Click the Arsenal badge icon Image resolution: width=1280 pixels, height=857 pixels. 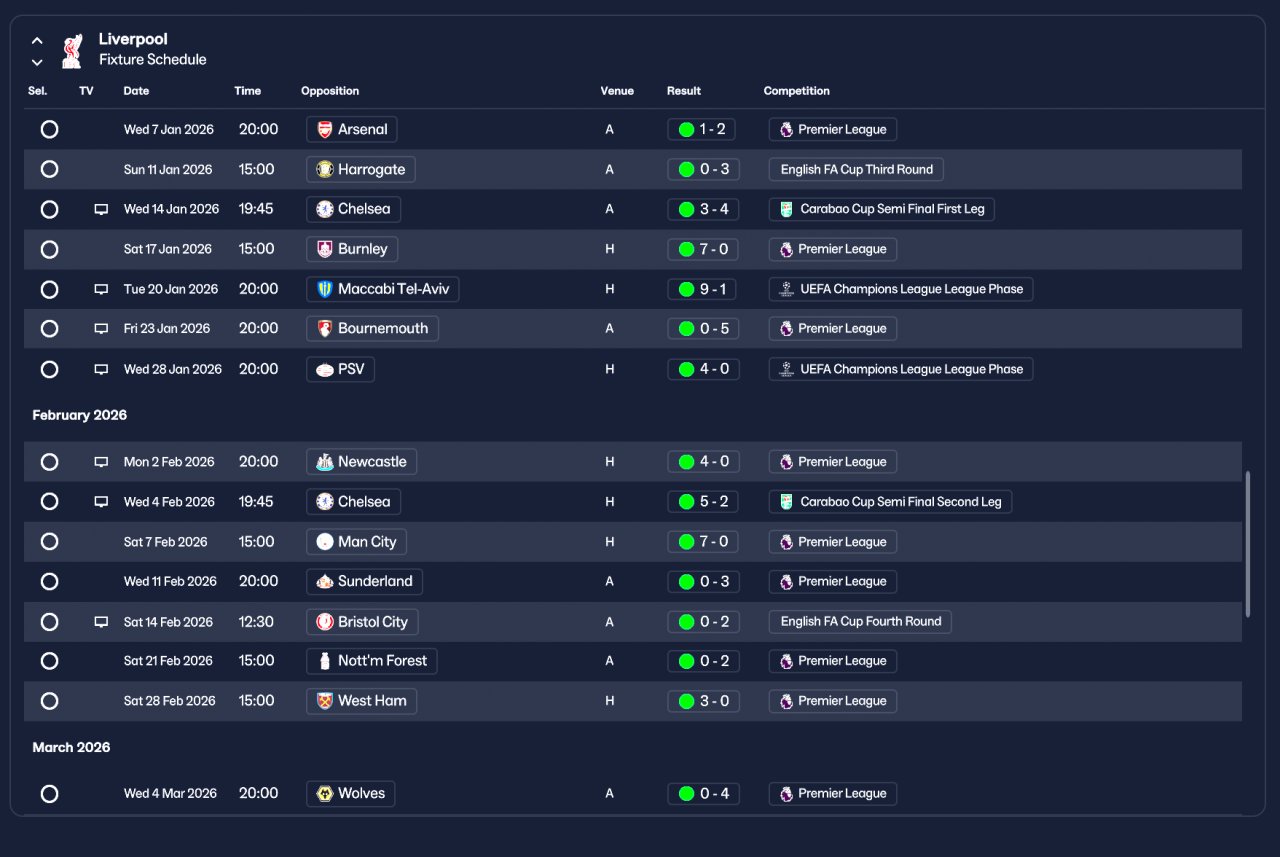coord(325,129)
